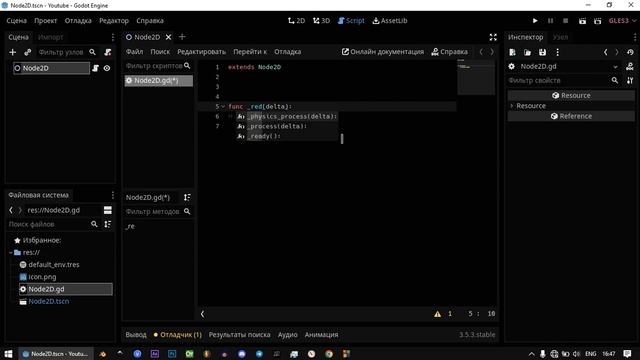Play a custom scene

pos(598,21)
